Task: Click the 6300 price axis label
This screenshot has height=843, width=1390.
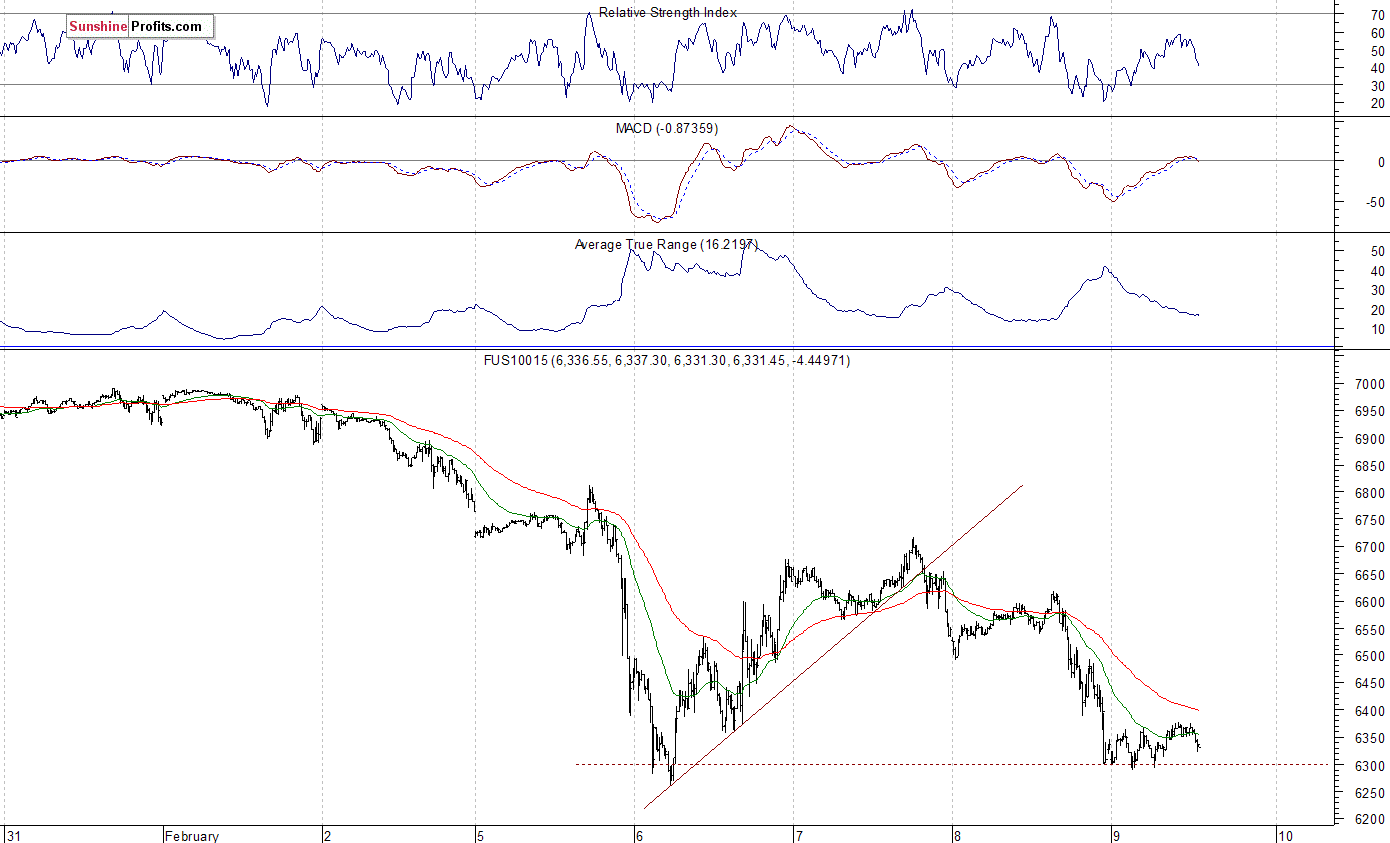Action: tap(1369, 766)
